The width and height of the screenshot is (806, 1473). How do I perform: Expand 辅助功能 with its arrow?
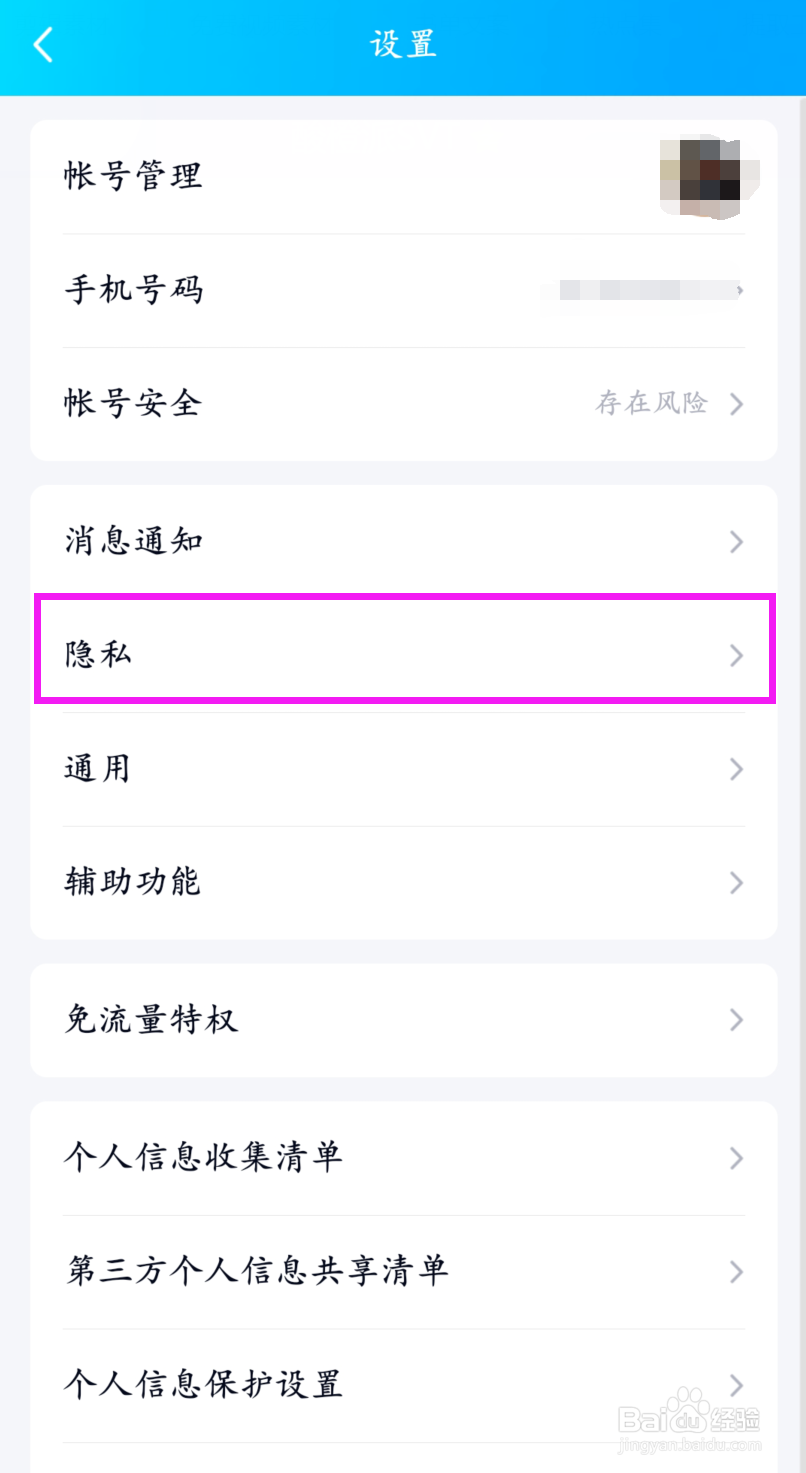coord(737,883)
